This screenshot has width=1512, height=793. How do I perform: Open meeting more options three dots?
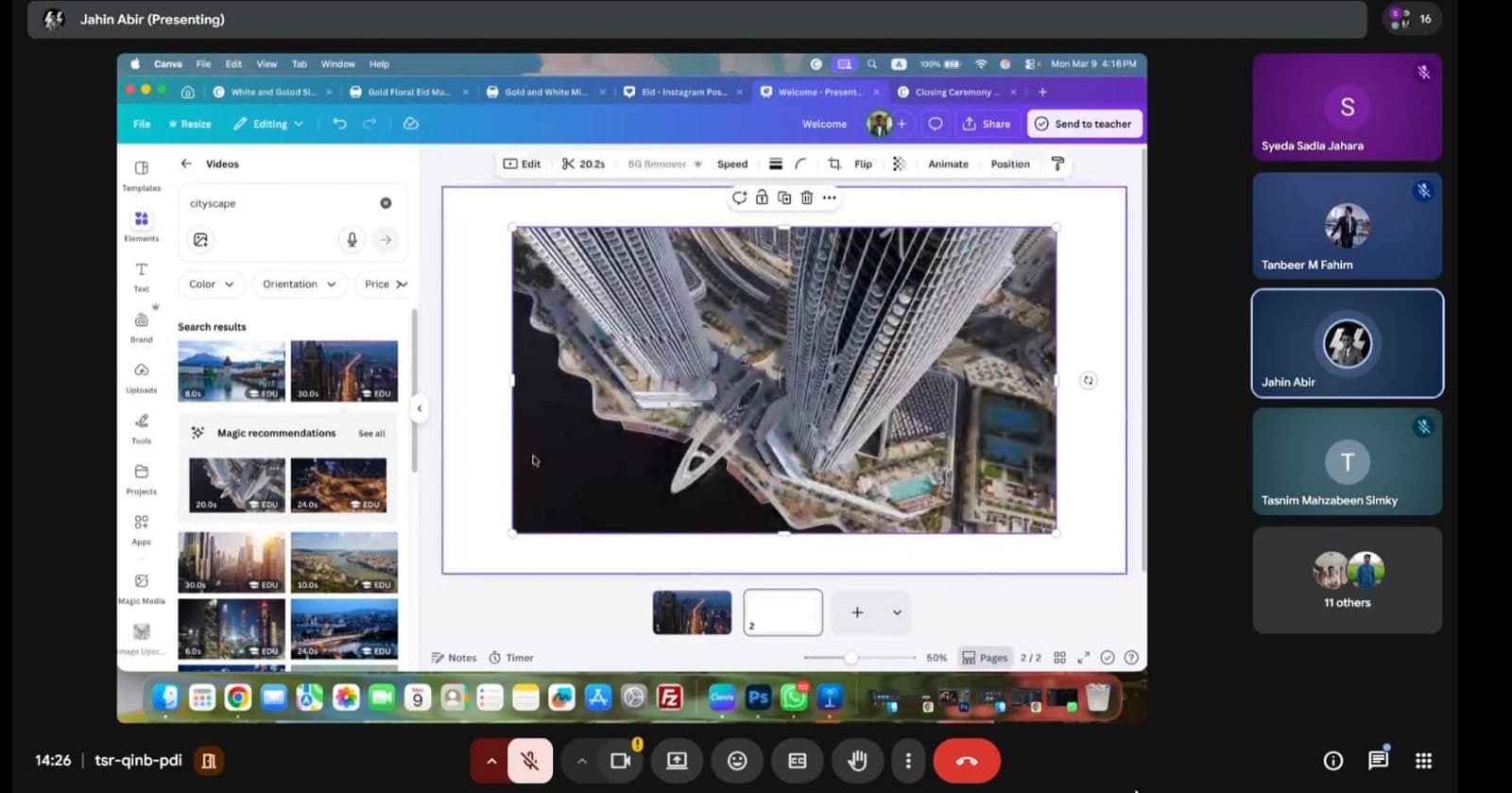tap(908, 761)
